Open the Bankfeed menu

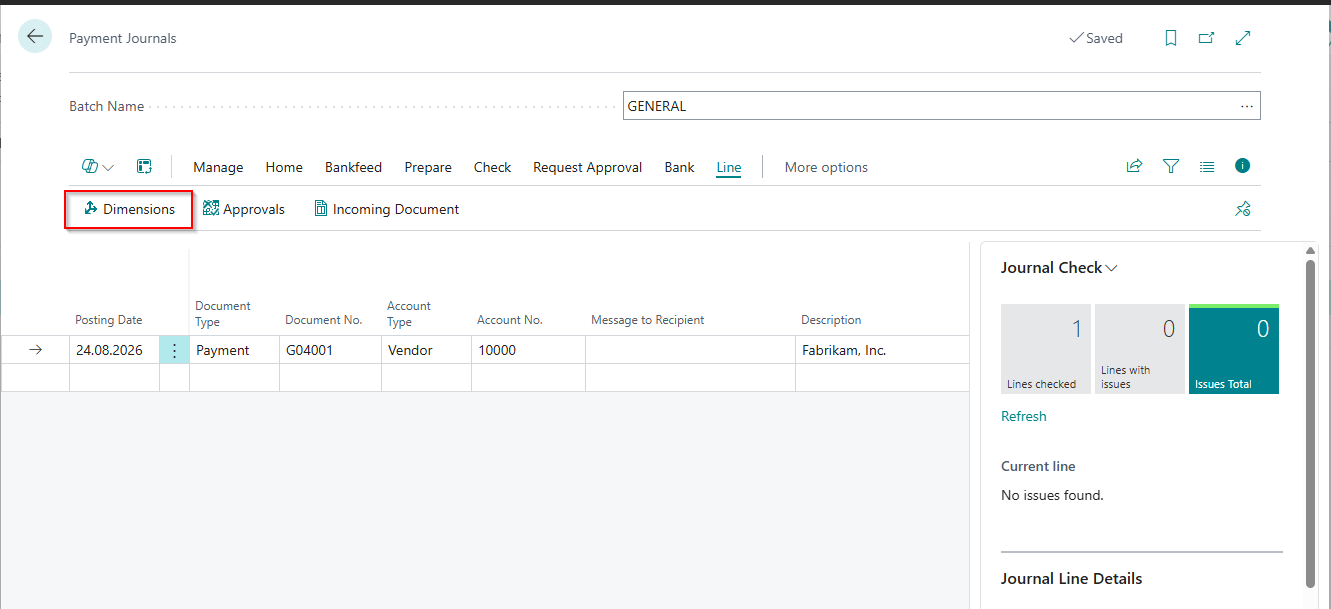353,167
